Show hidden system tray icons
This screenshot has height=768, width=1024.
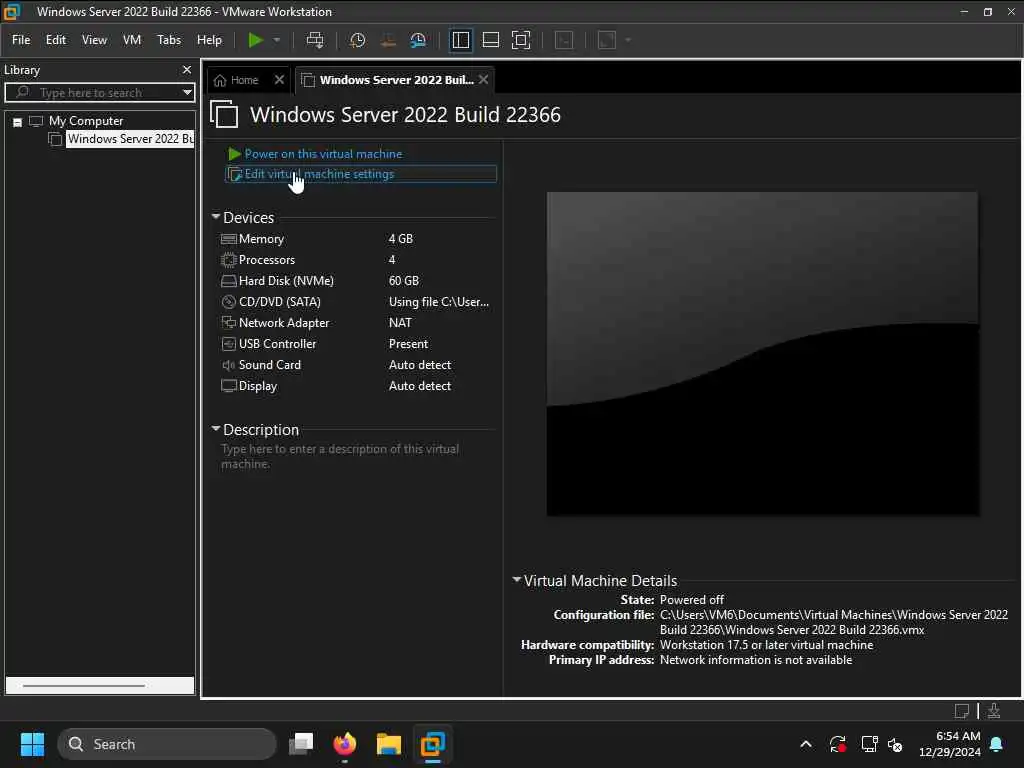click(806, 744)
